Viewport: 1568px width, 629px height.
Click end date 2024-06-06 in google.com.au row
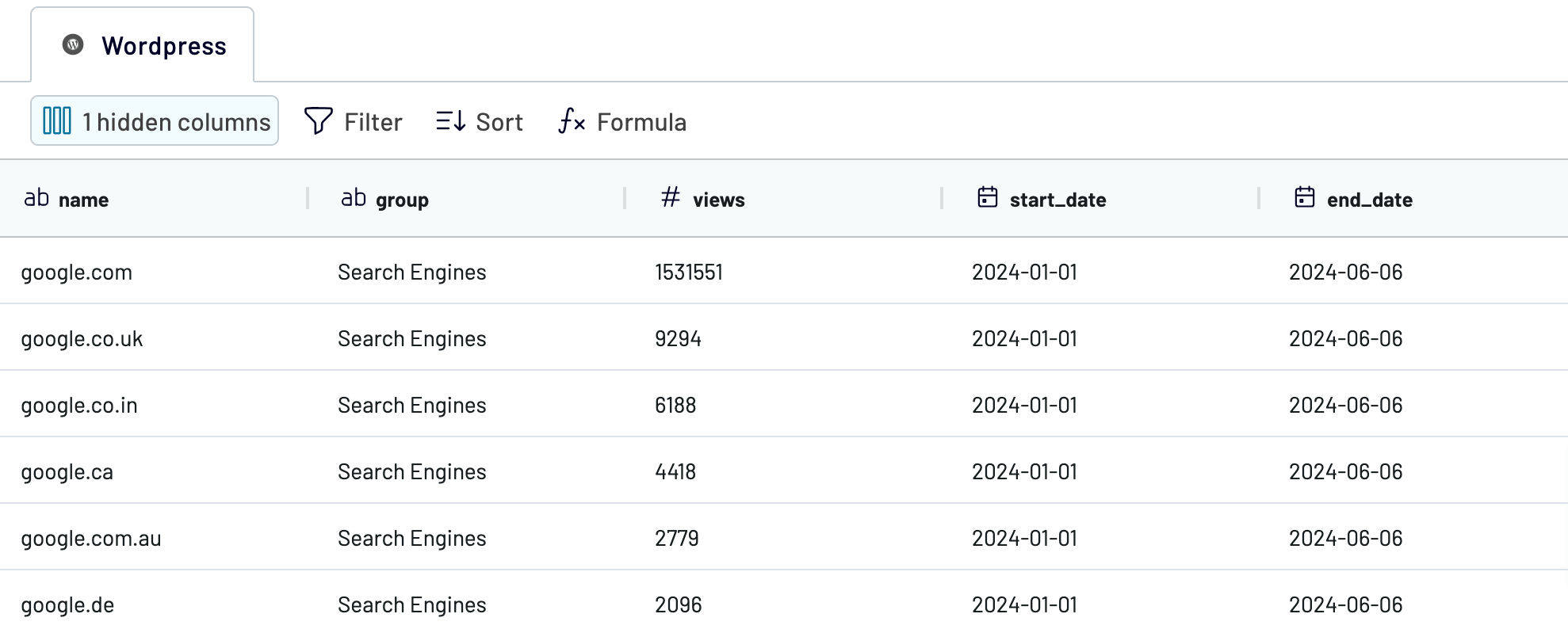1346,539
